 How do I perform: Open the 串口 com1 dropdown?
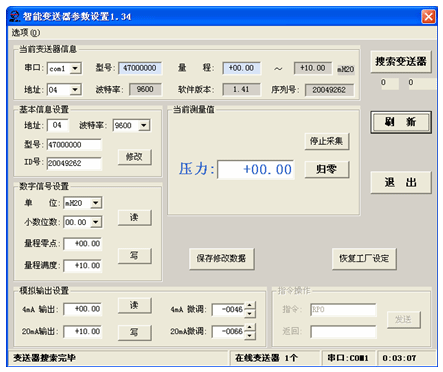[76, 68]
